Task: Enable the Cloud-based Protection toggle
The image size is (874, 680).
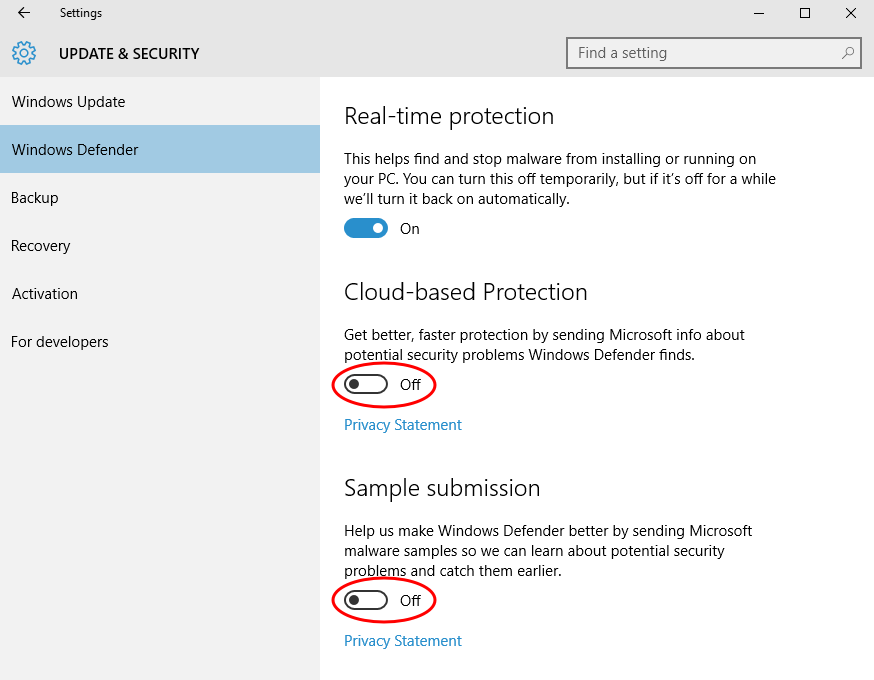Action: (x=366, y=384)
